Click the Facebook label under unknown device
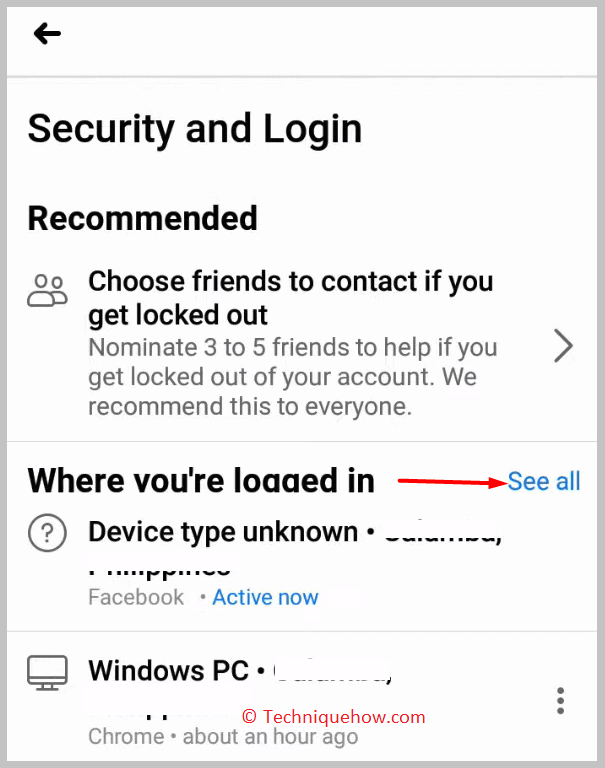The height and width of the screenshot is (768, 605). [136, 597]
